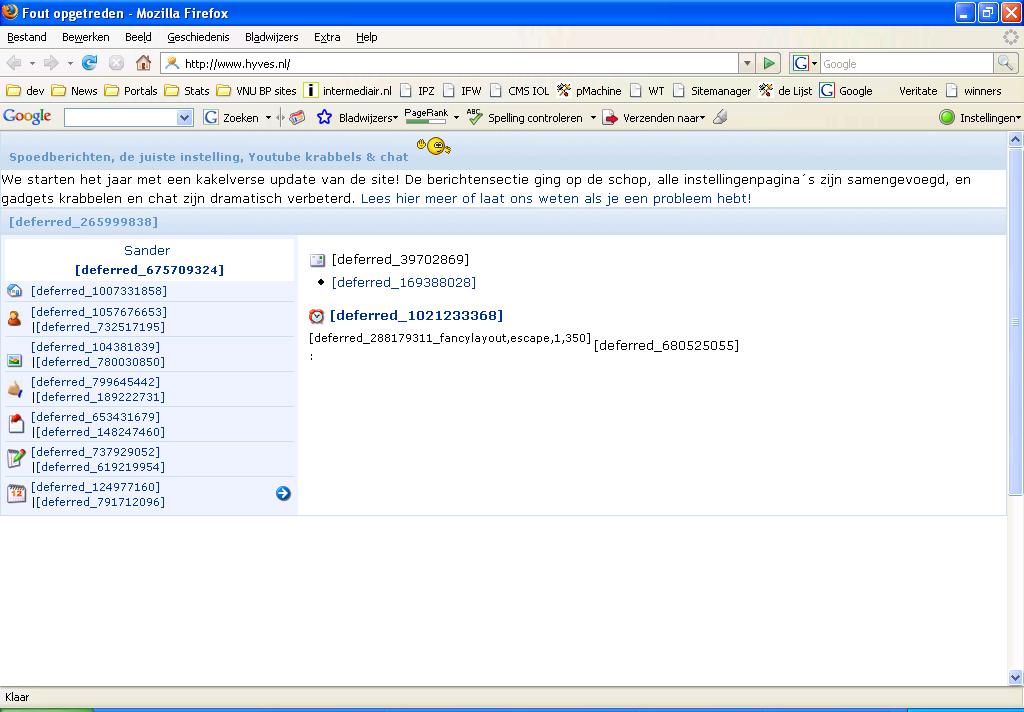The height and width of the screenshot is (712, 1024).
Task: Open the Bladwijzers menu in menu bar
Action: [271, 37]
